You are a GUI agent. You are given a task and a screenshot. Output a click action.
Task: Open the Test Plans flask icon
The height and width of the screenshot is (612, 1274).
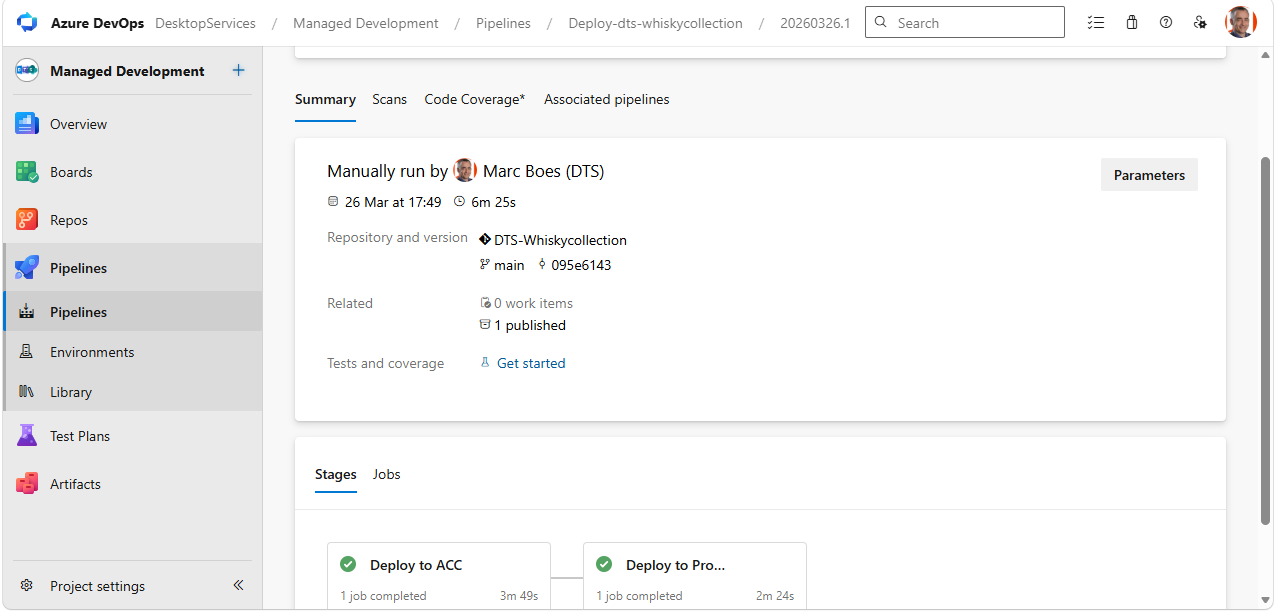27,436
